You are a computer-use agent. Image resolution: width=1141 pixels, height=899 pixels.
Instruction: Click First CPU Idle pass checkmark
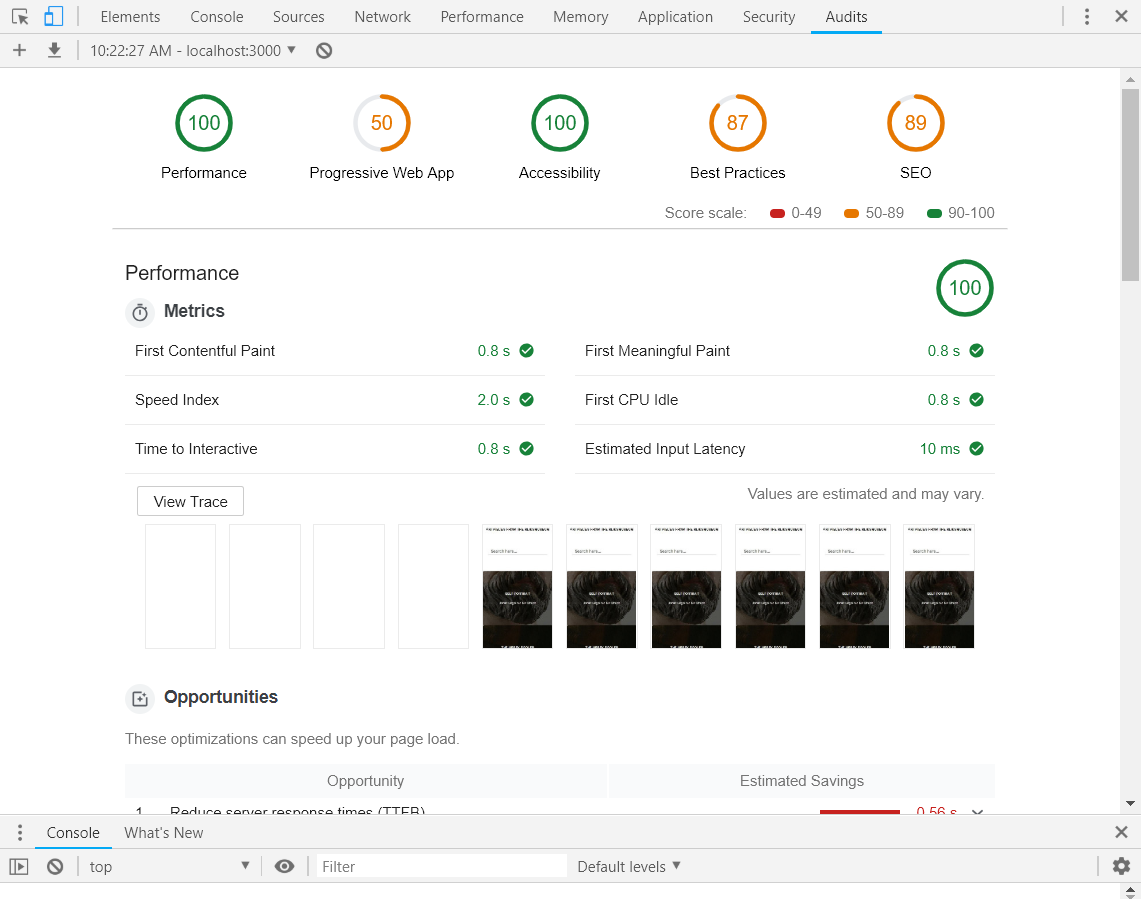[x=977, y=400]
